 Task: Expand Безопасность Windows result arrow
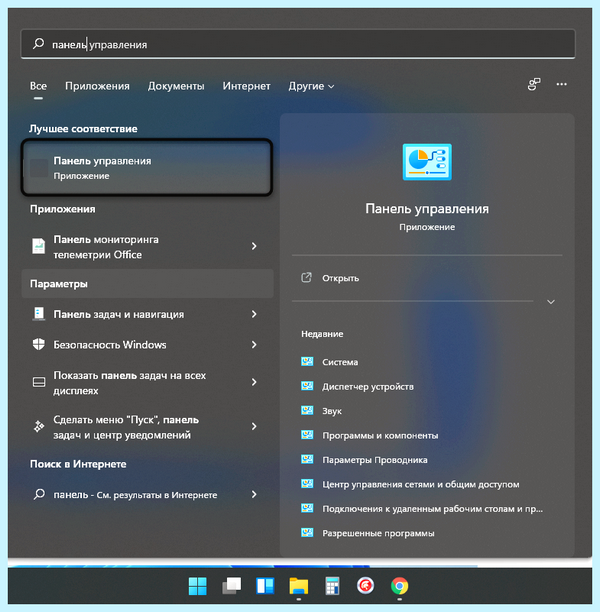pyautogui.click(x=254, y=344)
